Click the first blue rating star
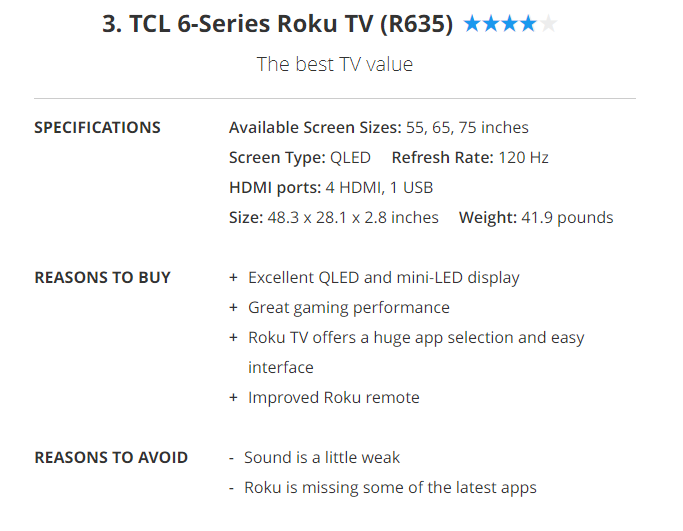 click(x=472, y=24)
